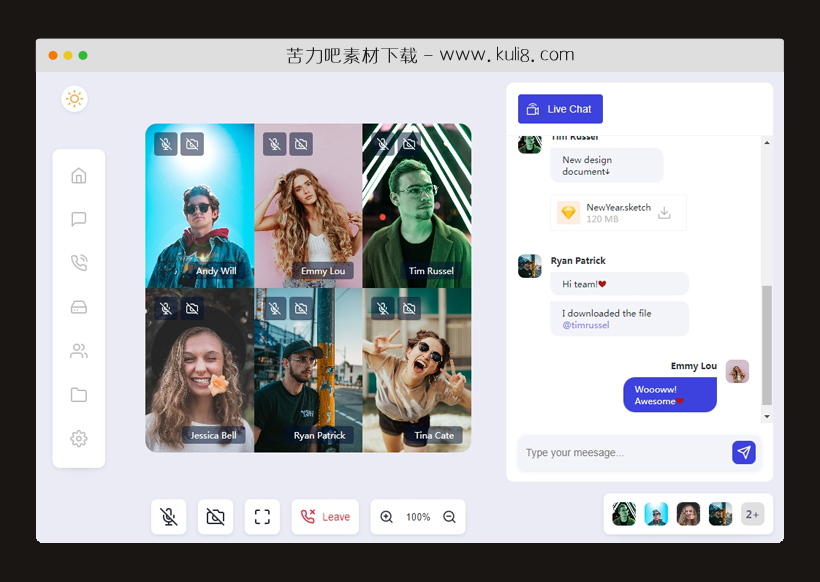Zoom in on the video grid
Screen dimensions: 820x582
(x=387, y=517)
